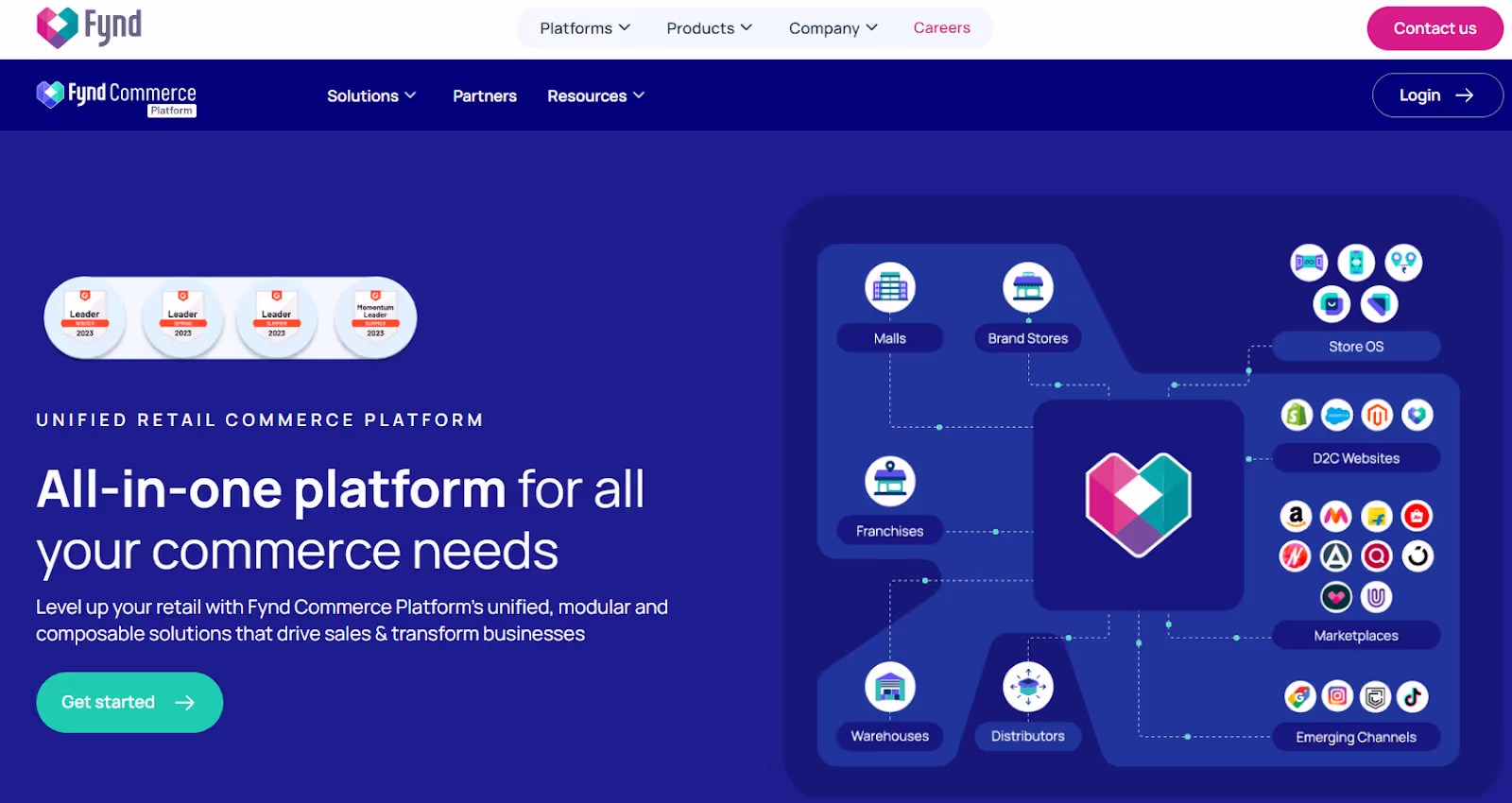Image resolution: width=1512 pixels, height=803 pixels.
Task: Click the Myntra marketplace icon
Action: pos(1335,516)
